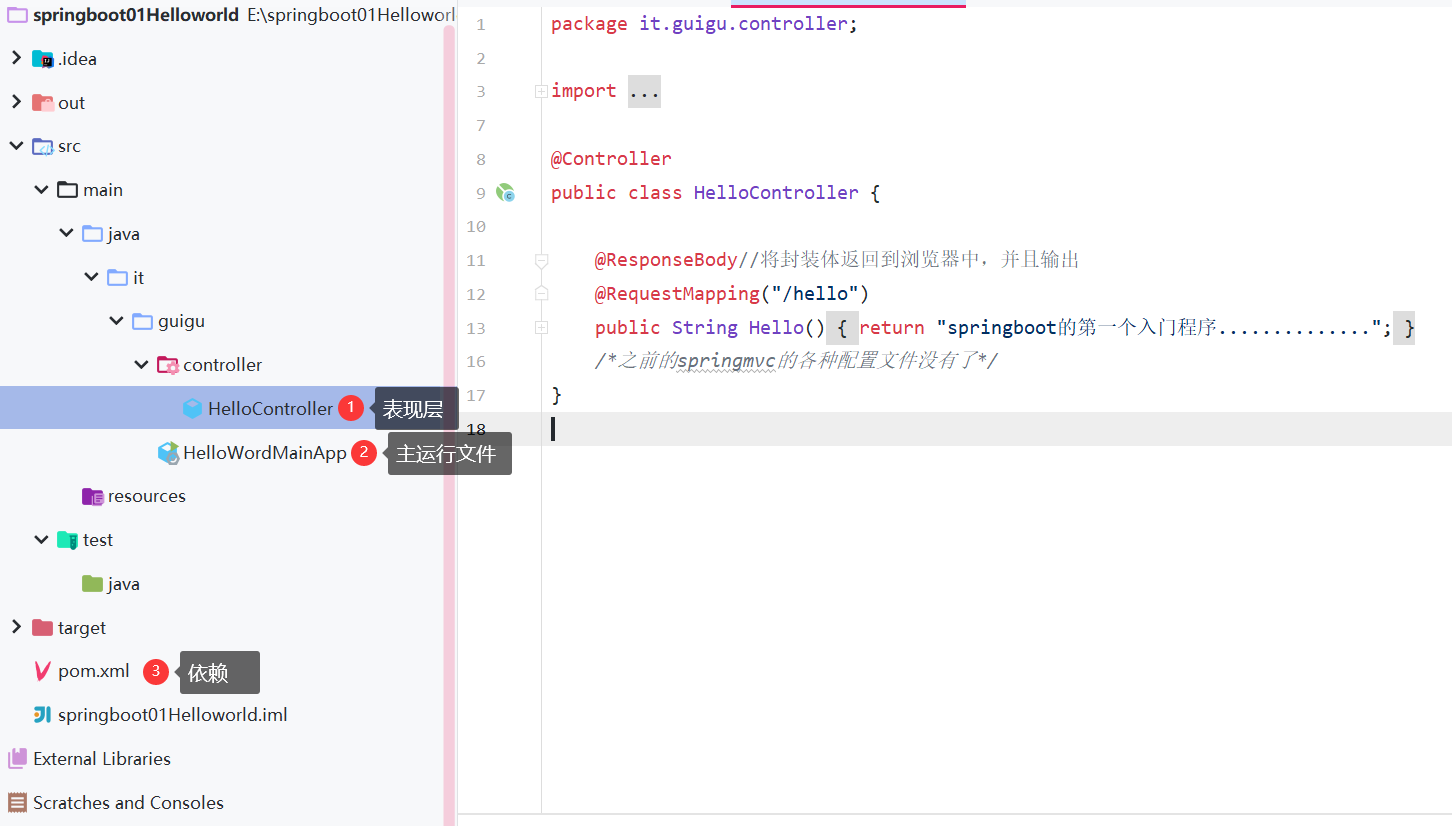The image size is (1452, 826).
Task: Select the resources folder
Action: 146,496
